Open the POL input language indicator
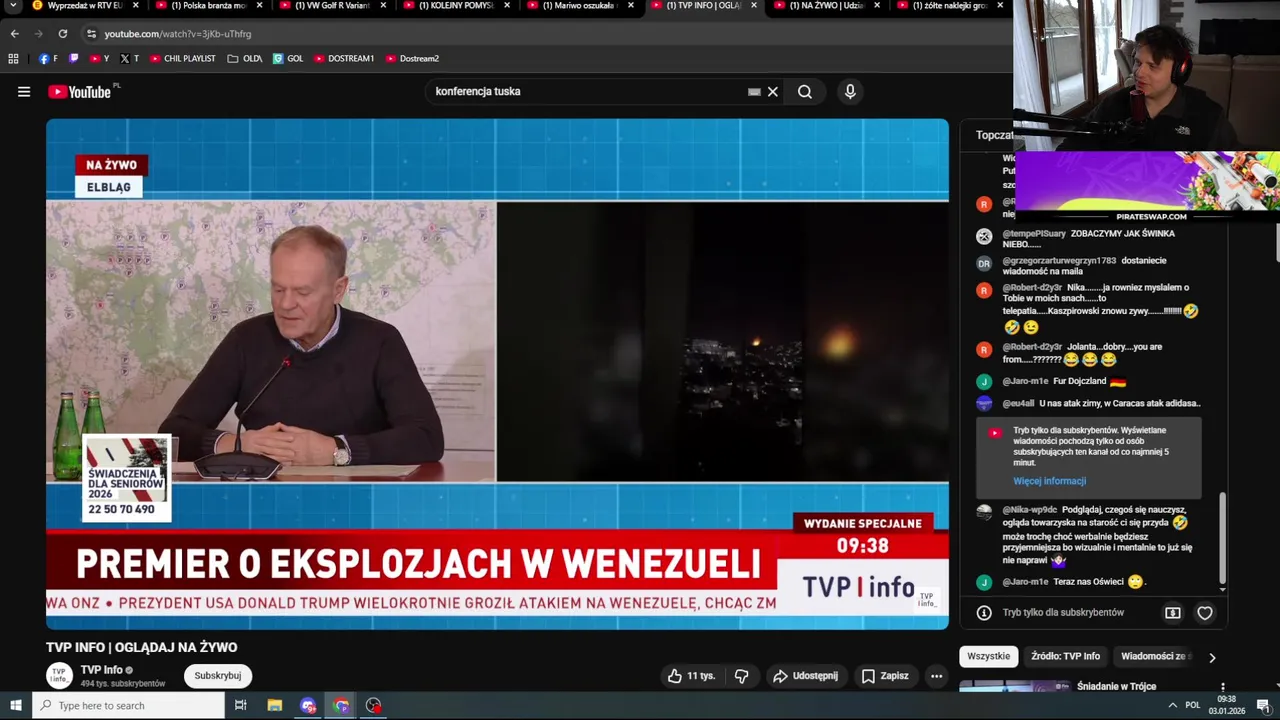This screenshot has width=1280, height=720. coord(1193,706)
